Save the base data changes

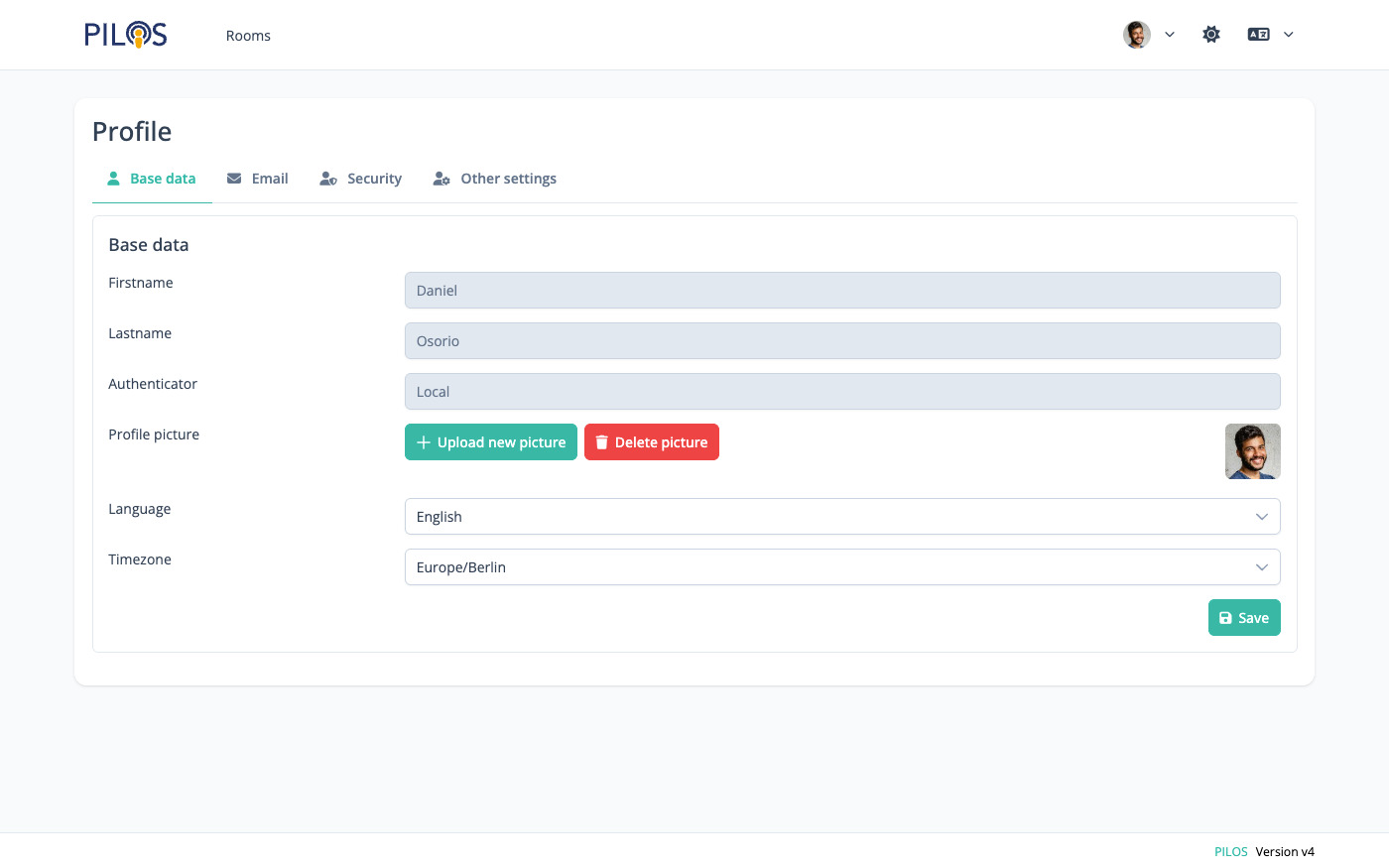(1243, 618)
